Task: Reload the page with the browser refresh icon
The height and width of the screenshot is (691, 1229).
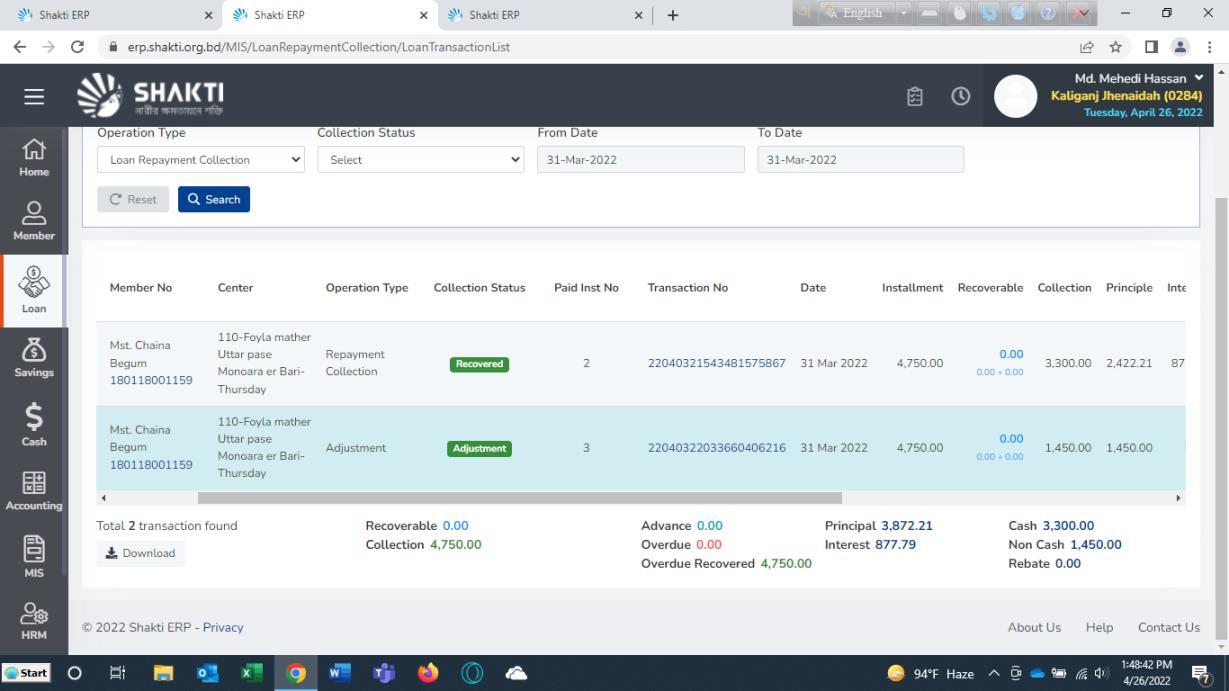Action: tap(78, 47)
